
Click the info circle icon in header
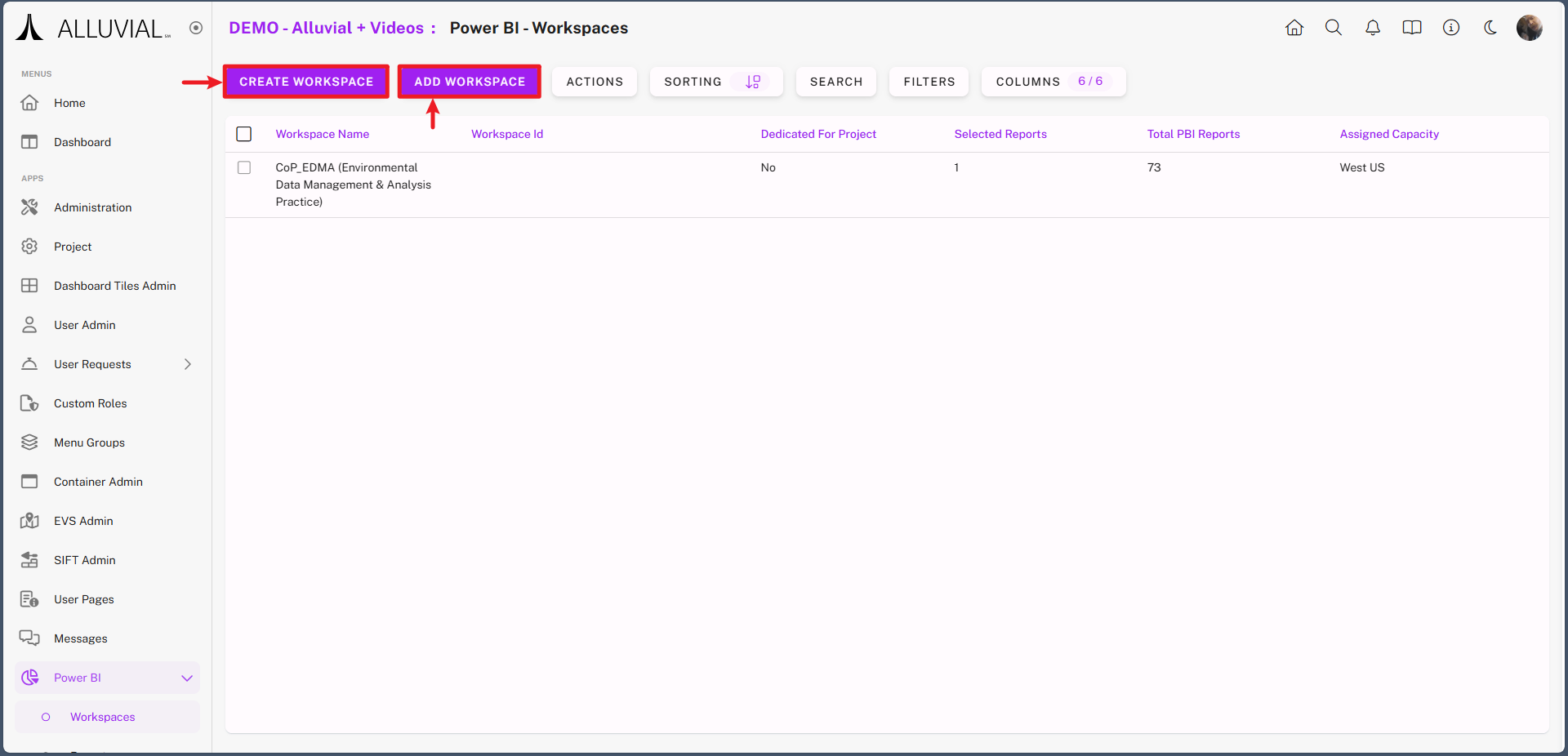point(1451,28)
